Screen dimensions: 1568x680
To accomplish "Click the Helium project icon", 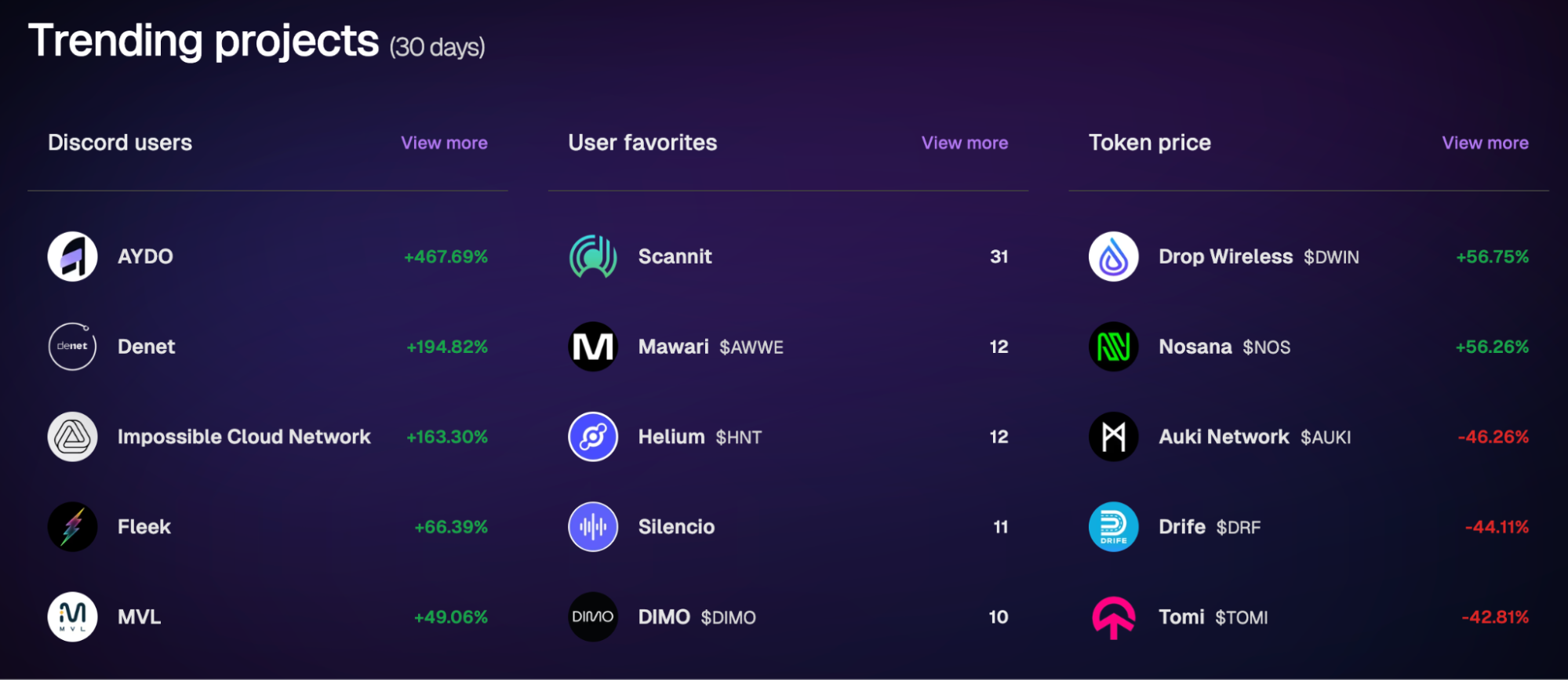I will click(593, 437).
